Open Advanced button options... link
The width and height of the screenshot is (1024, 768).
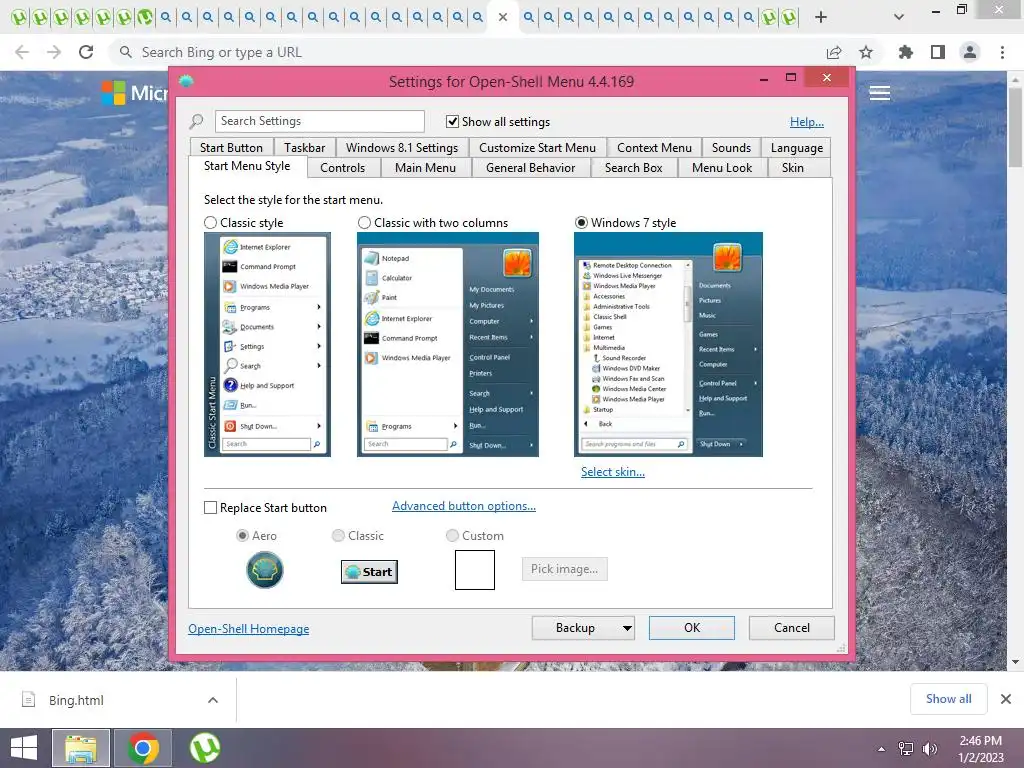[x=464, y=506]
